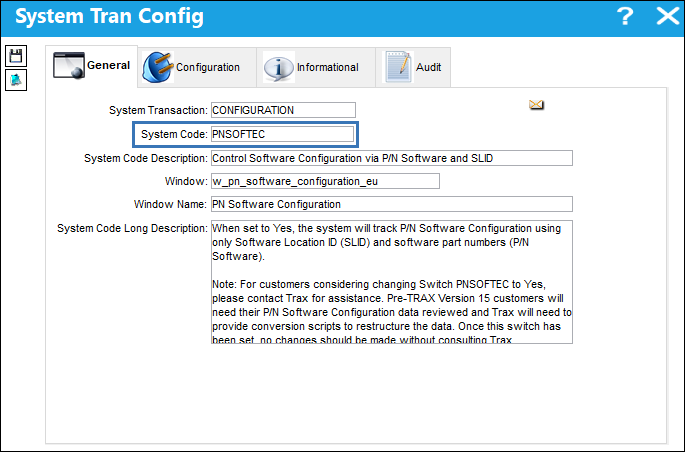Viewport: 685px width, 452px height.
Task: Click the 'System Code Description:' label
Action: 146,159
